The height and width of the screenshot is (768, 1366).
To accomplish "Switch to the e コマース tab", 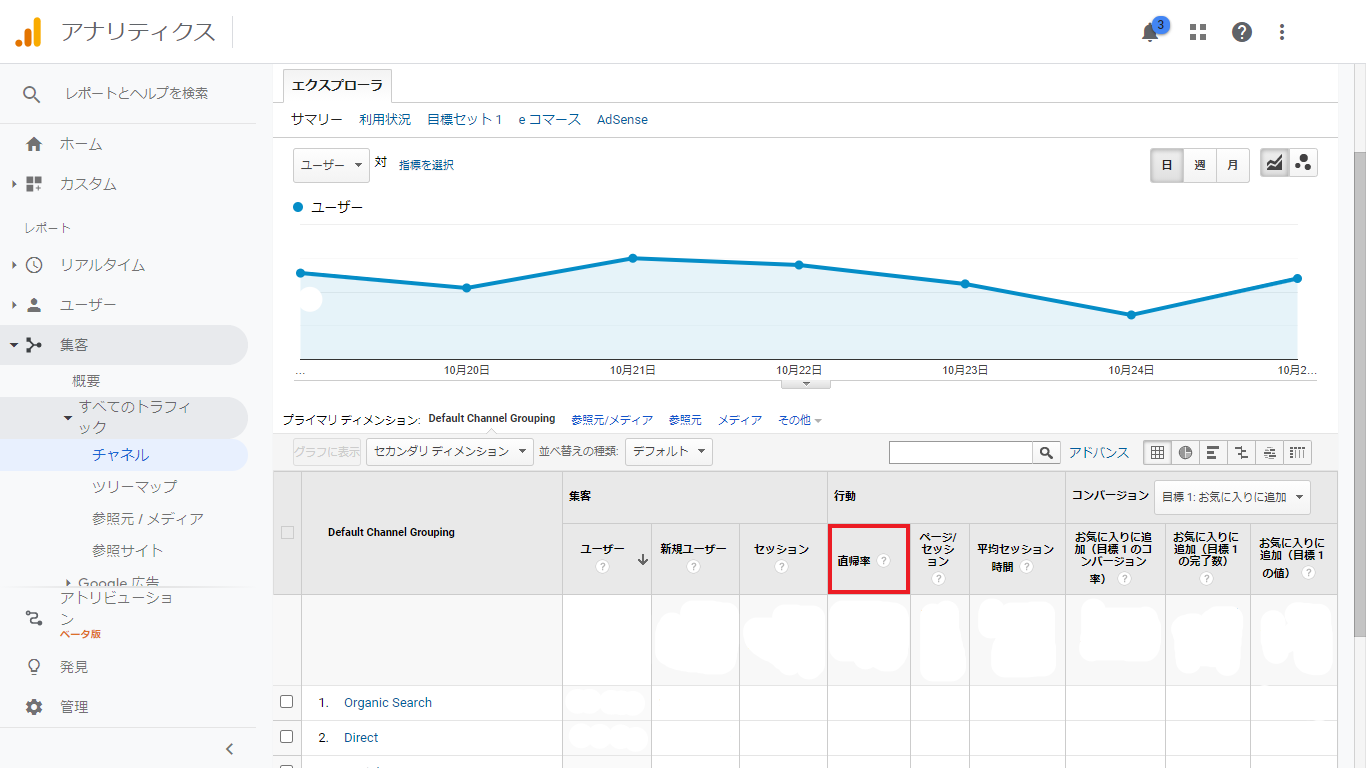I will (549, 120).
